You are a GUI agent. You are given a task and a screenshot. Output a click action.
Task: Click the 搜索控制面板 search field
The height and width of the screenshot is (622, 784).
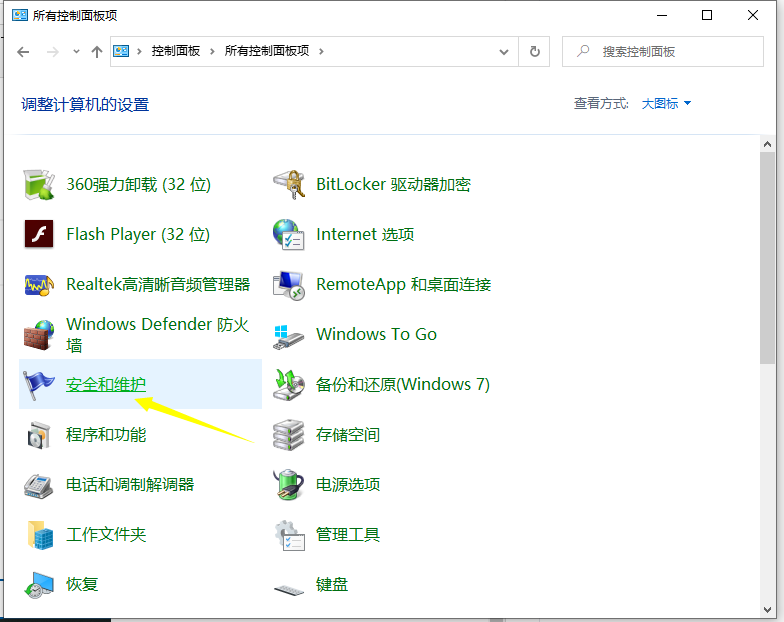(x=662, y=51)
